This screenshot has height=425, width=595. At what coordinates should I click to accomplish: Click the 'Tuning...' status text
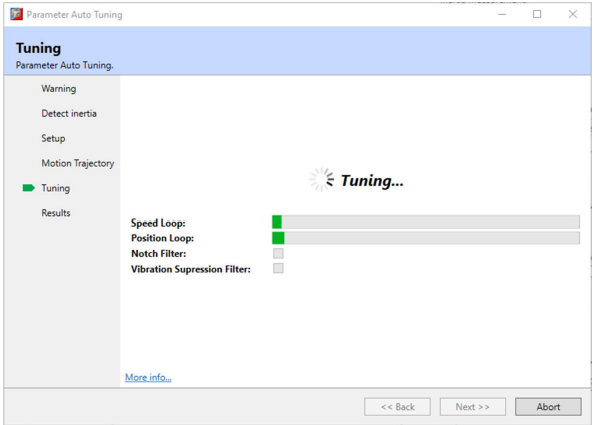tap(372, 181)
